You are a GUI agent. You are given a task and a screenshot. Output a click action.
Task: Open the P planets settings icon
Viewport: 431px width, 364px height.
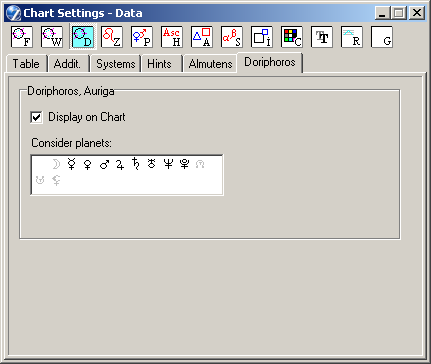pyautogui.click(x=142, y=37)
